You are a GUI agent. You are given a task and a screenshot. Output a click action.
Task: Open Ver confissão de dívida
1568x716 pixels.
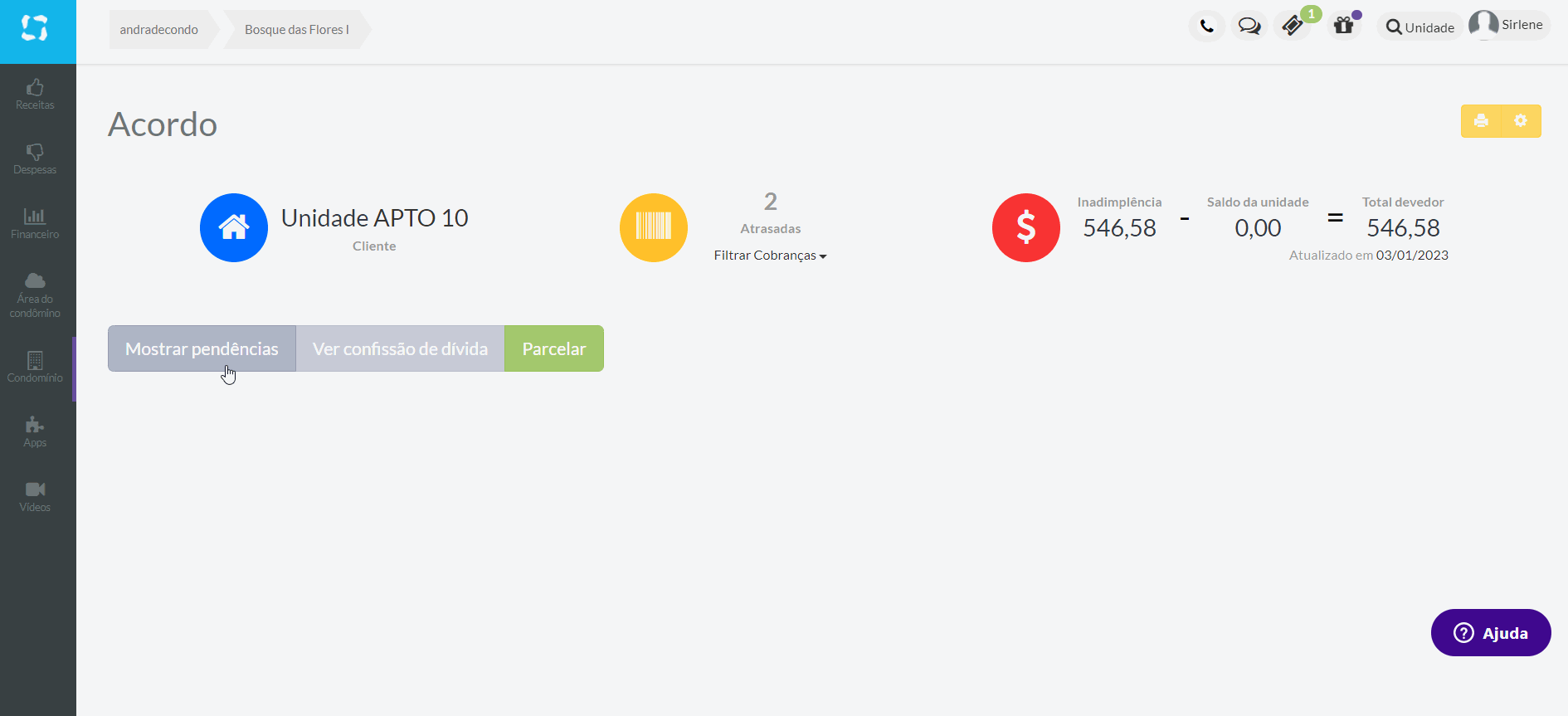coord(400,348)
